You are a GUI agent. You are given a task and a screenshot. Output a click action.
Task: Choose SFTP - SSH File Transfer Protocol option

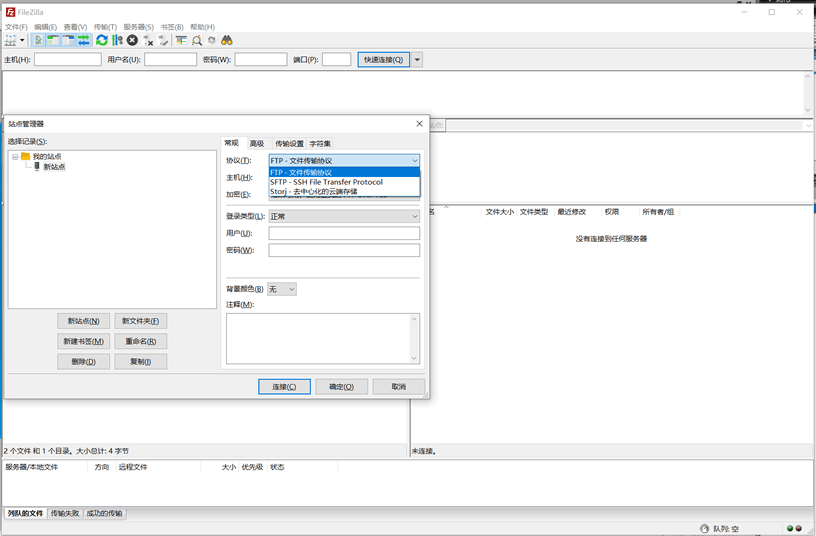pos(344,182)
